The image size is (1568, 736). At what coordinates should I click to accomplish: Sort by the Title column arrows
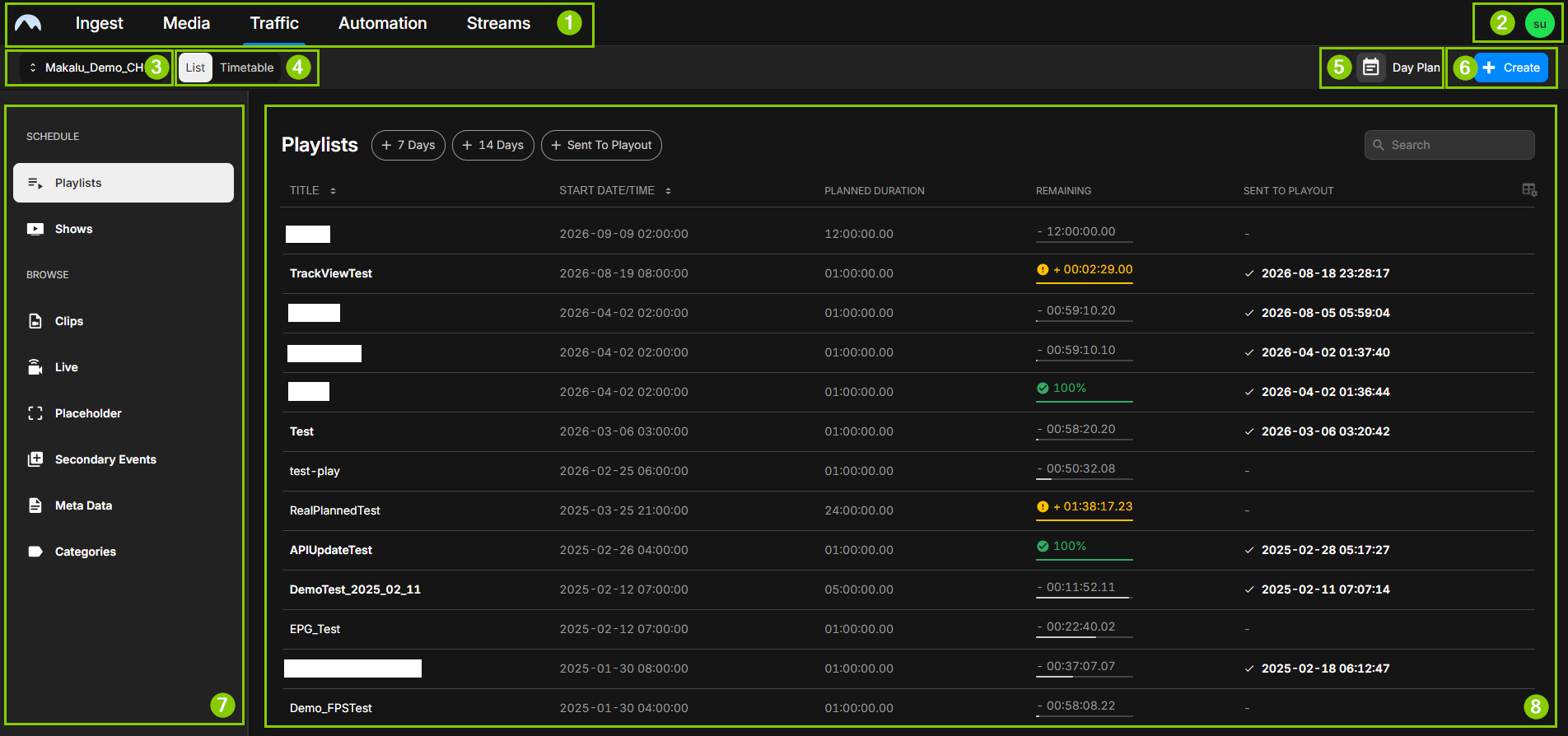333,191
